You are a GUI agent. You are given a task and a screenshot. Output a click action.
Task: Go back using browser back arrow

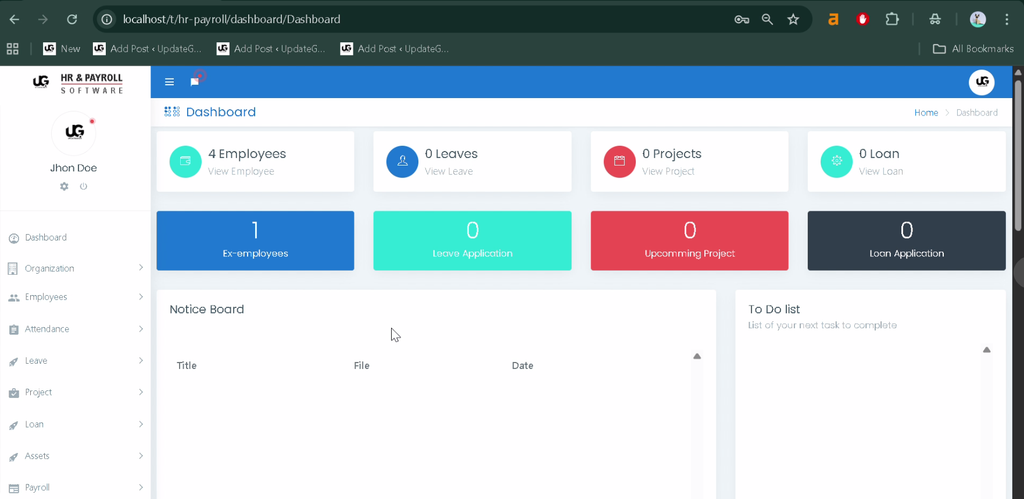14,20
